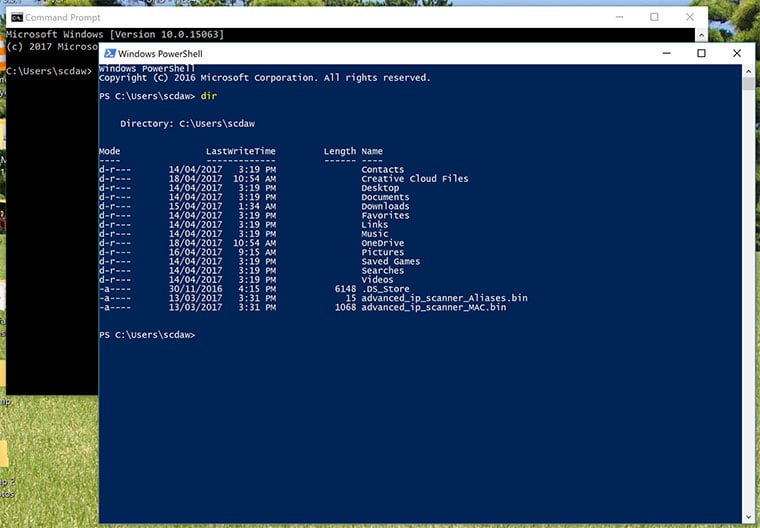
Task: Click the '1068' length value
Action: click(x=345, y=308)
